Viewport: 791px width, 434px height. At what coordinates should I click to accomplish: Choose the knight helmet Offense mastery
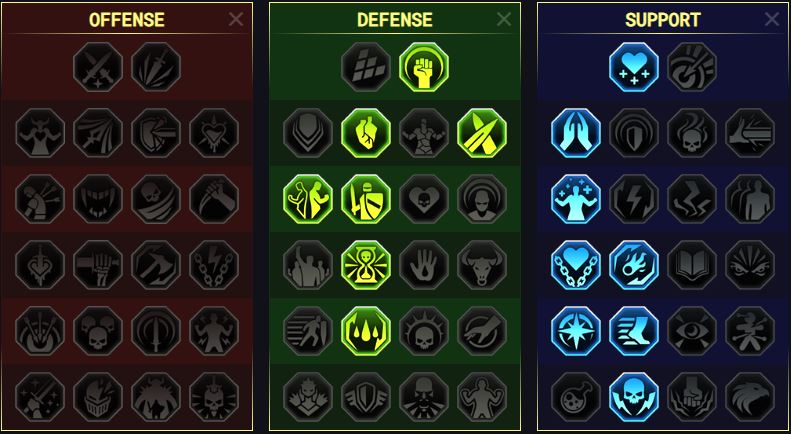[98, 398]
